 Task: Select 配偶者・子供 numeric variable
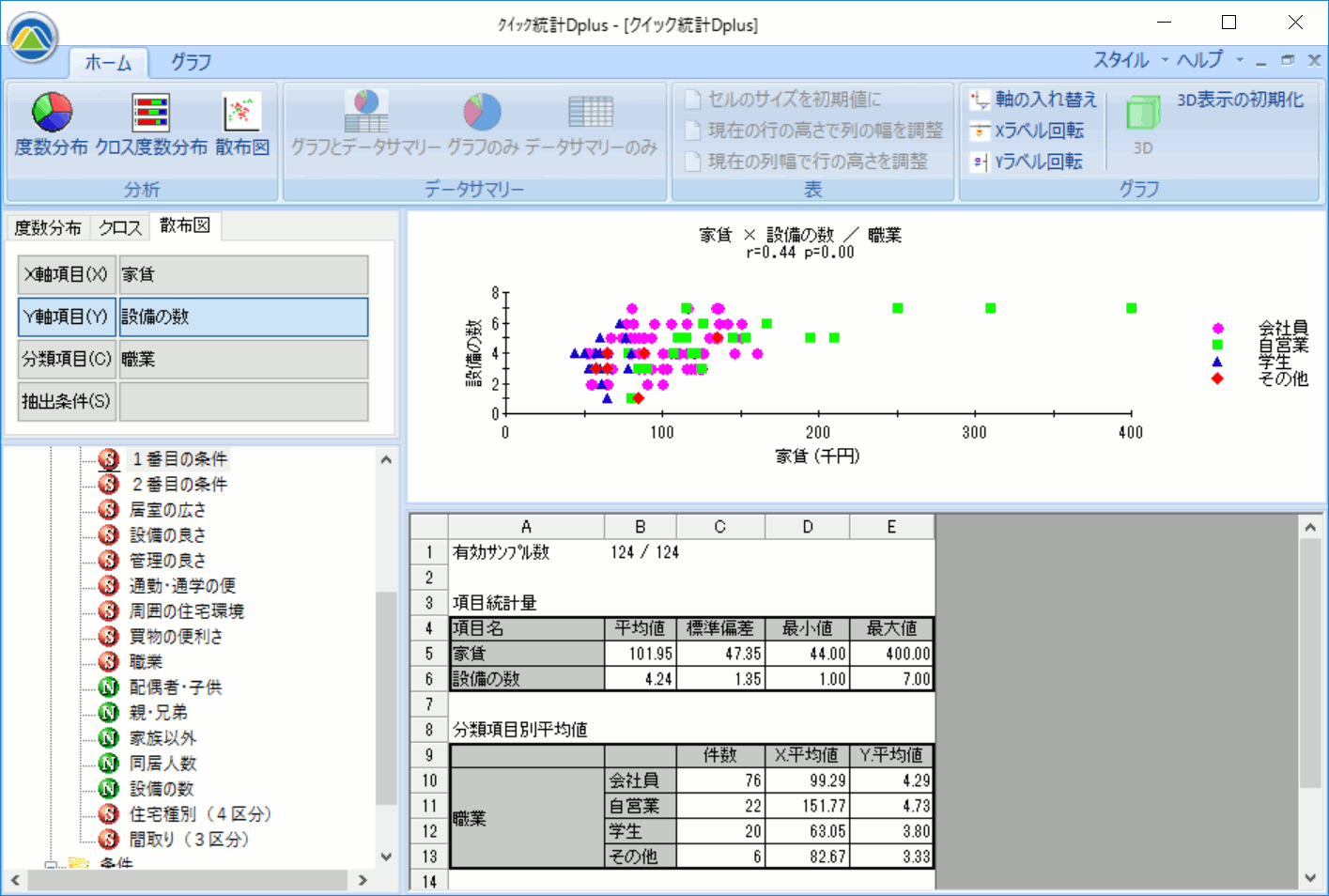[176, 687]
